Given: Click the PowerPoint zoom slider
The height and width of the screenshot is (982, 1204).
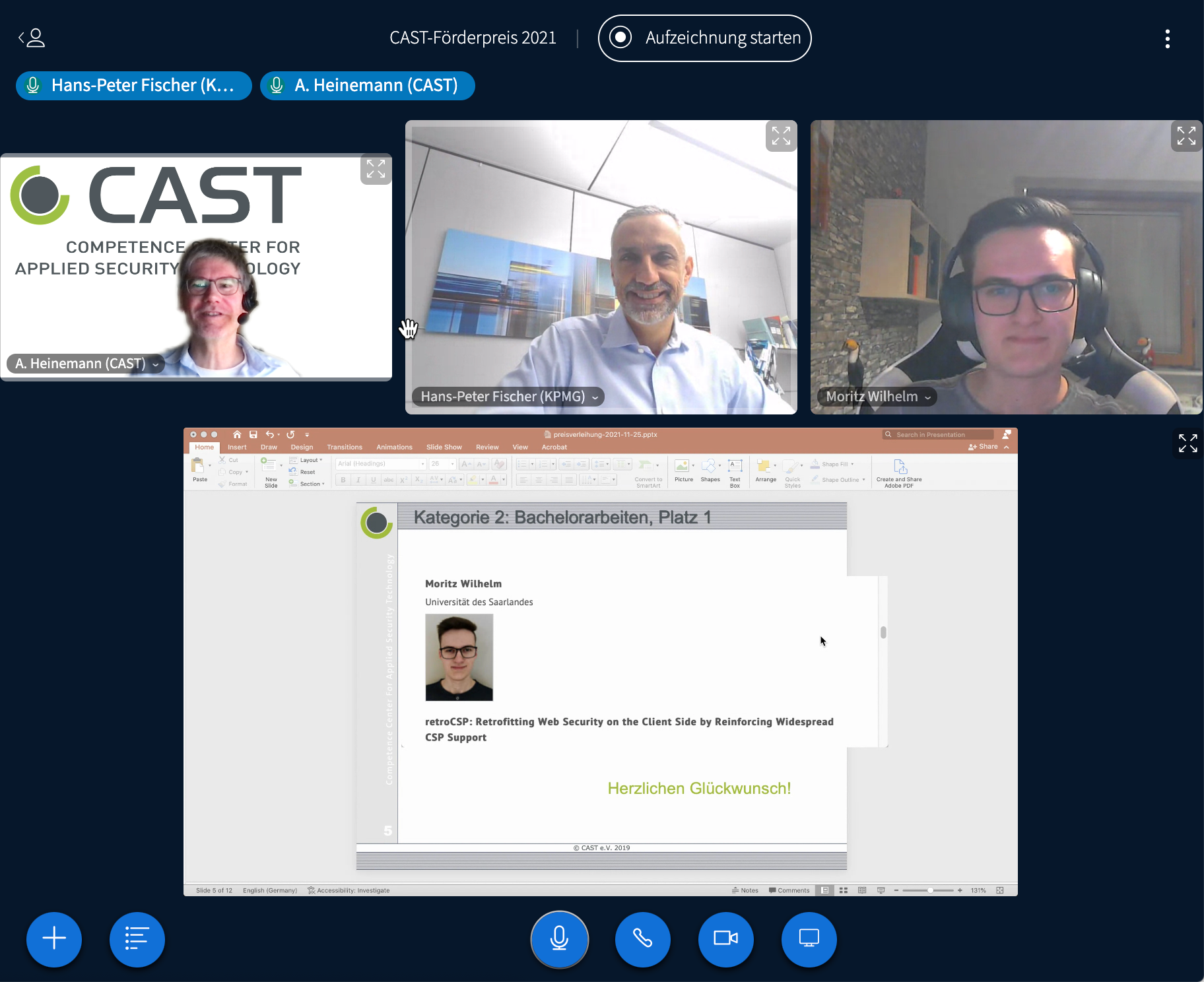Looking at the screenshot, I should (929, 890).
